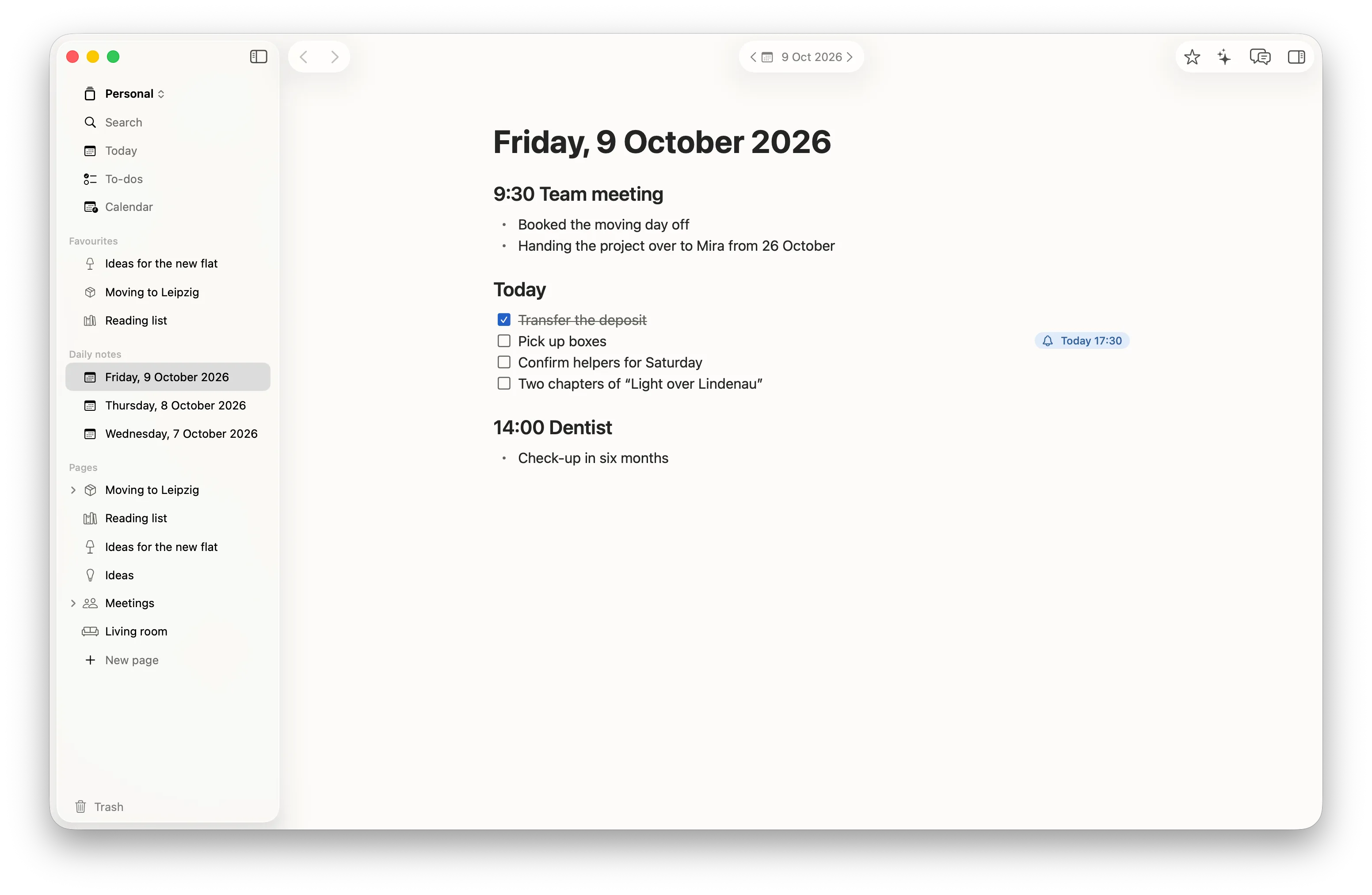This screenshot has height=895, width=1372.
Task: Expand Moving to Leipzig page chevron
Action: pyautogui.click(x=73, y=490)
